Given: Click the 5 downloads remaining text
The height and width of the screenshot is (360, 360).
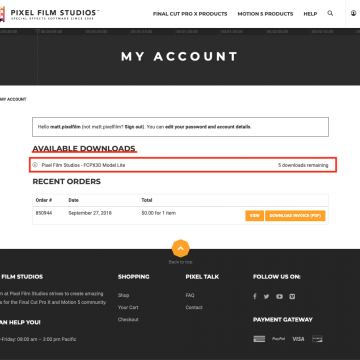Looking at the screenshot, I should 303,165.
